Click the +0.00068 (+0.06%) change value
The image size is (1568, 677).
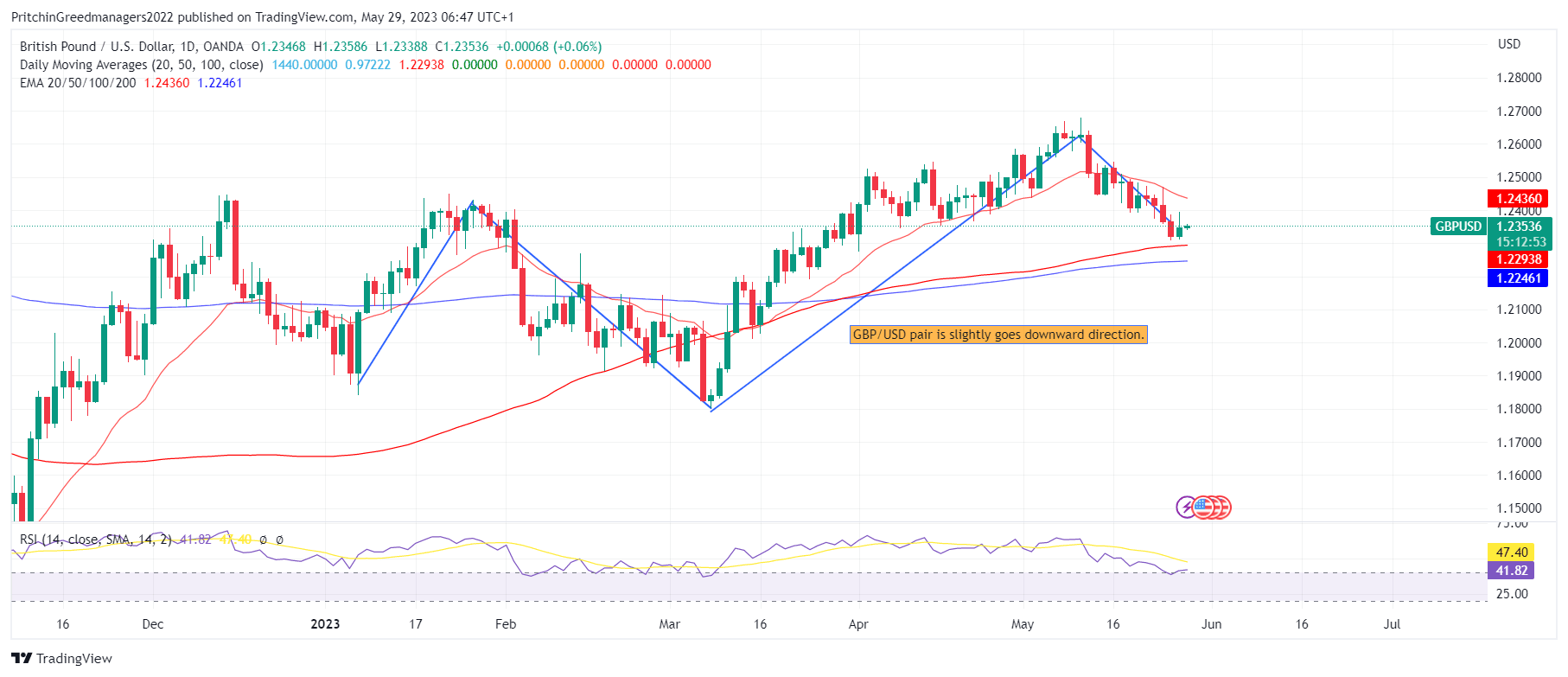pos(549,47)
